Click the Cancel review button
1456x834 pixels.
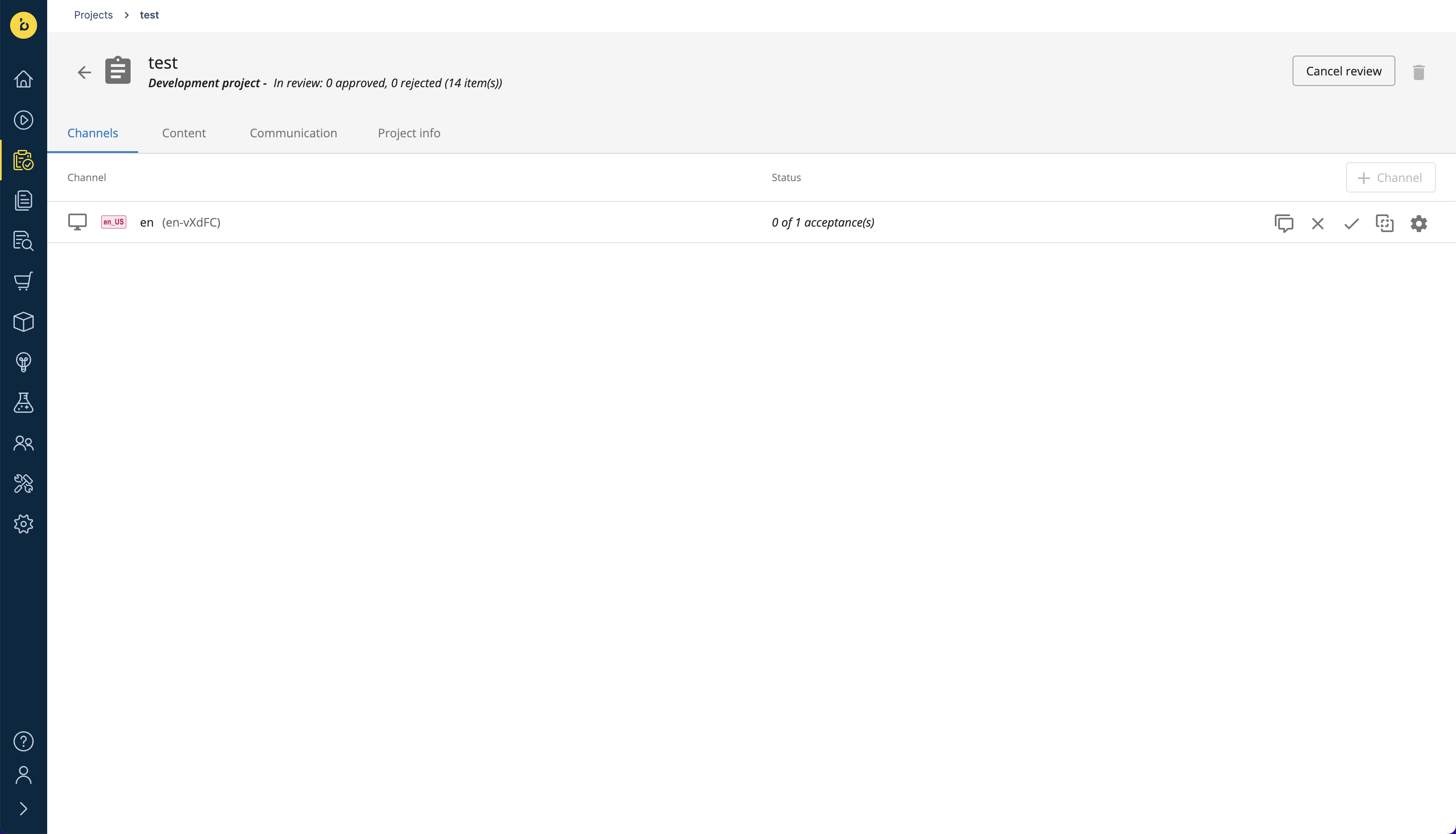(1343, 71)
